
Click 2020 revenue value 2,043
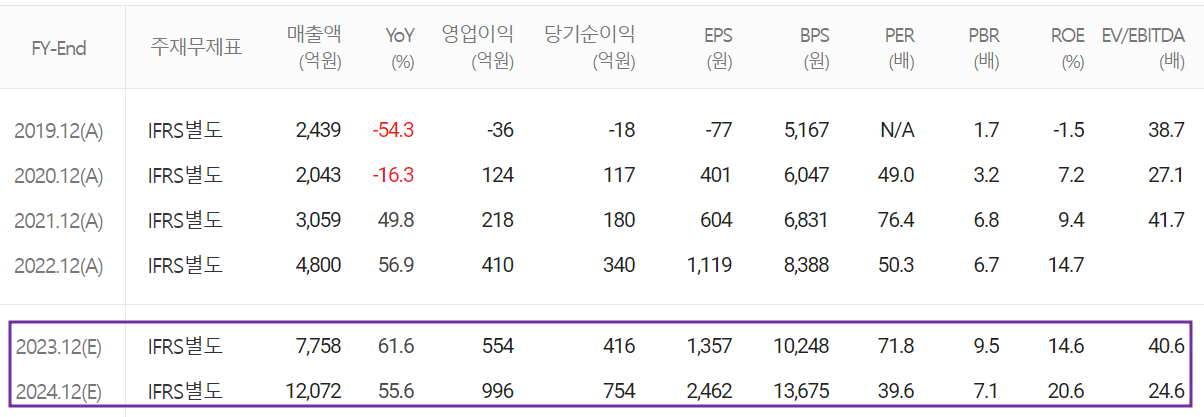point(319,175)
